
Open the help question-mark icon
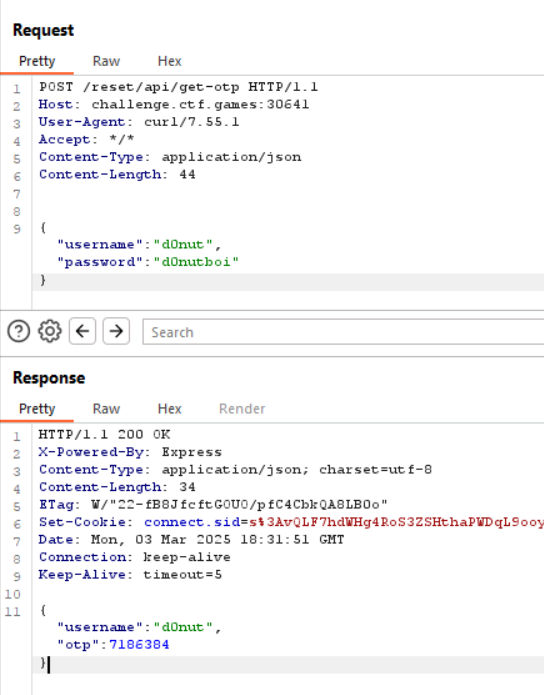point(19,331)
